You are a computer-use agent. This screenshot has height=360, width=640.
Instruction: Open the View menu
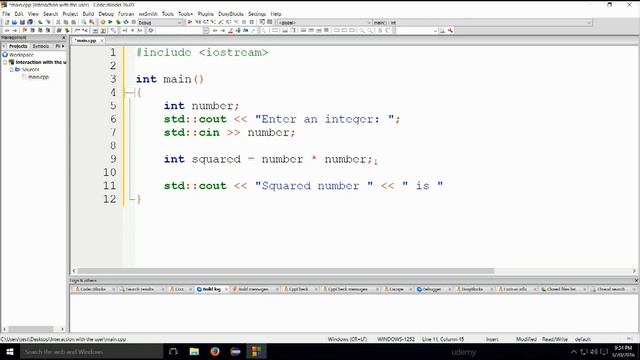(33, 14)
